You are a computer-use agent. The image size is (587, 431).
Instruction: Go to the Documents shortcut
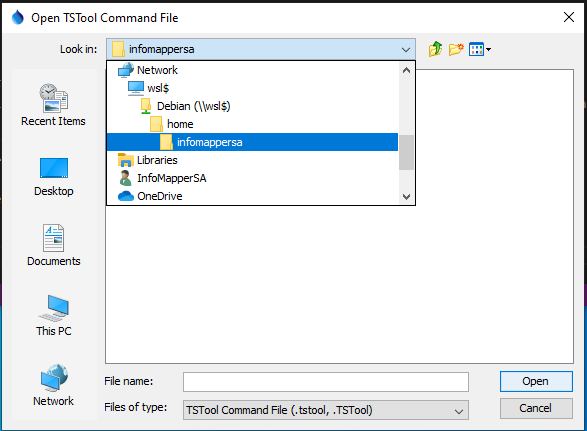(54, 245)
